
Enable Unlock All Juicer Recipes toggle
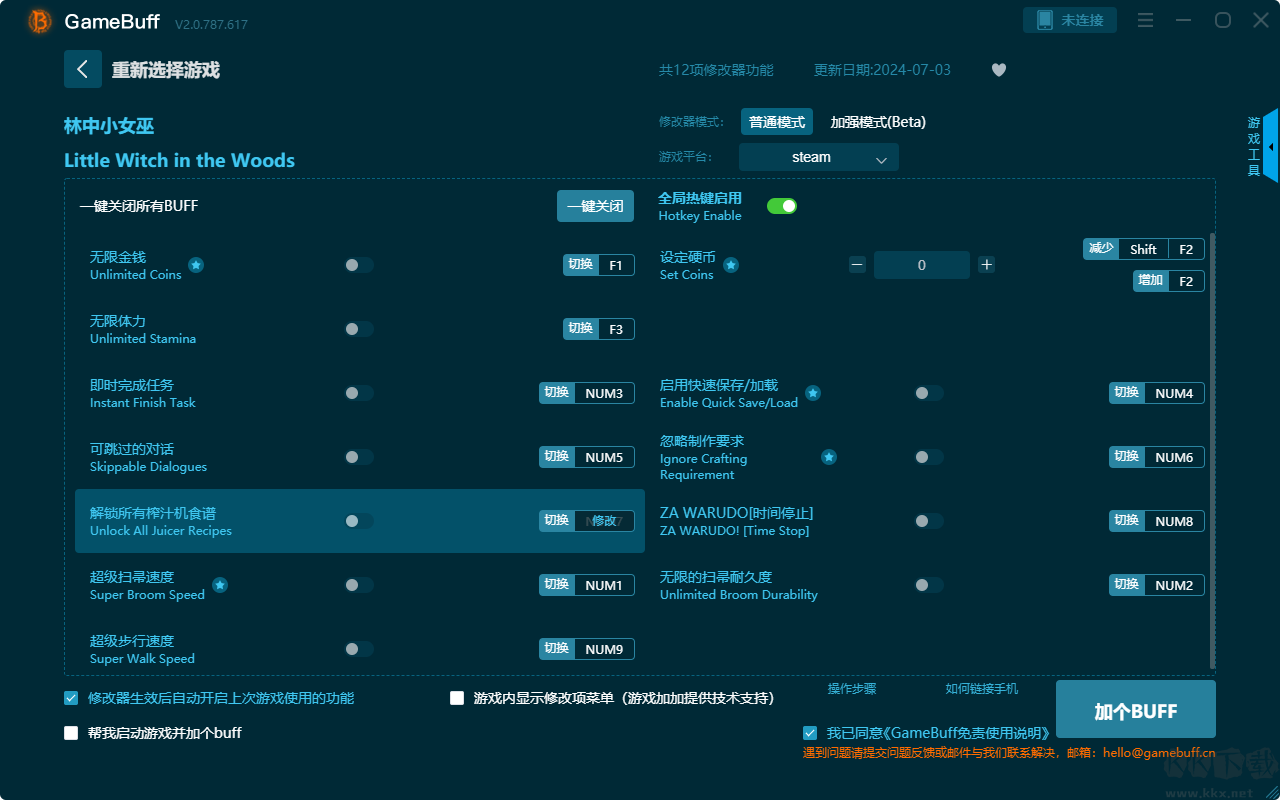(359, 521)
